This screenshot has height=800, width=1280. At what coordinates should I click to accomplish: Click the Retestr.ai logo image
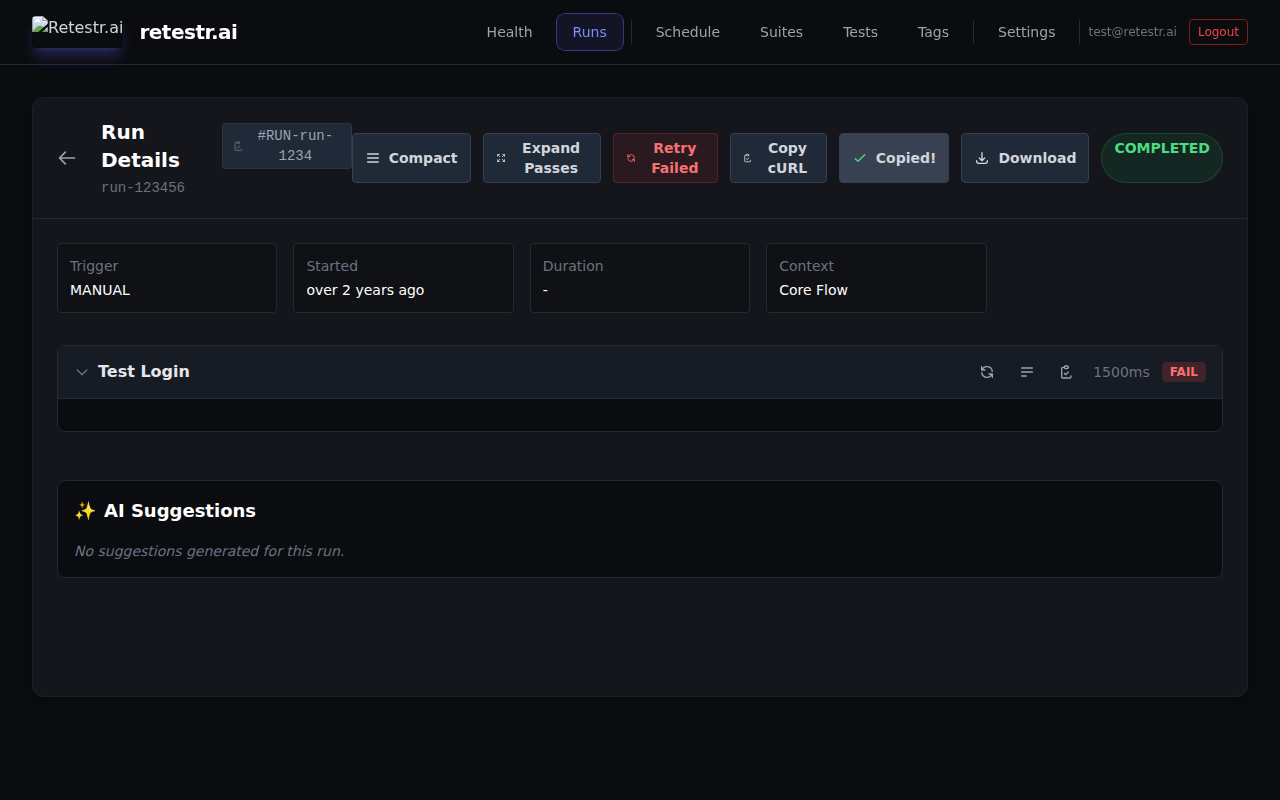(x=77, y=30)
